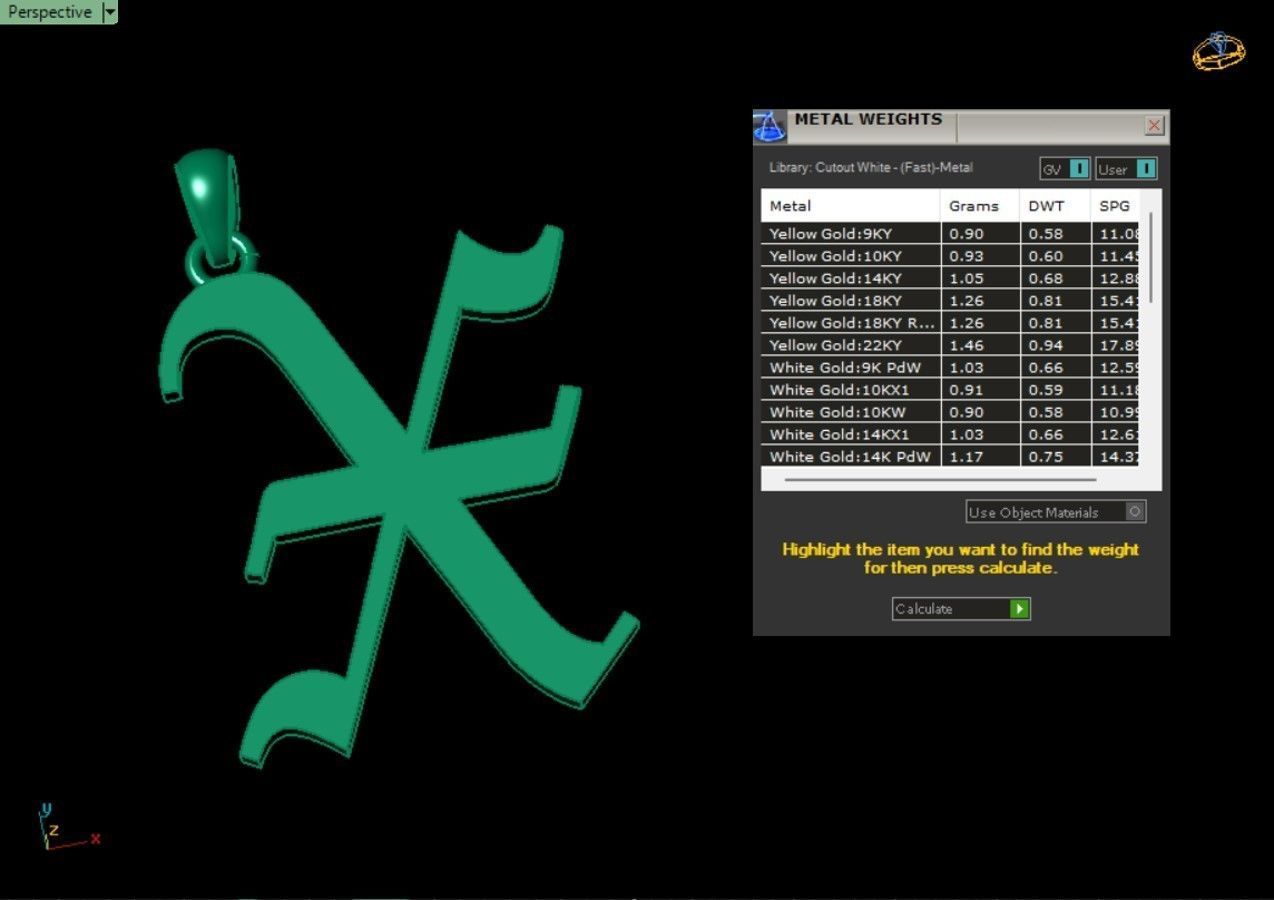Click the 0.94 DWT value for 22KY
Viewport: 1274px width, 900px height.
tap(1045, 345)
